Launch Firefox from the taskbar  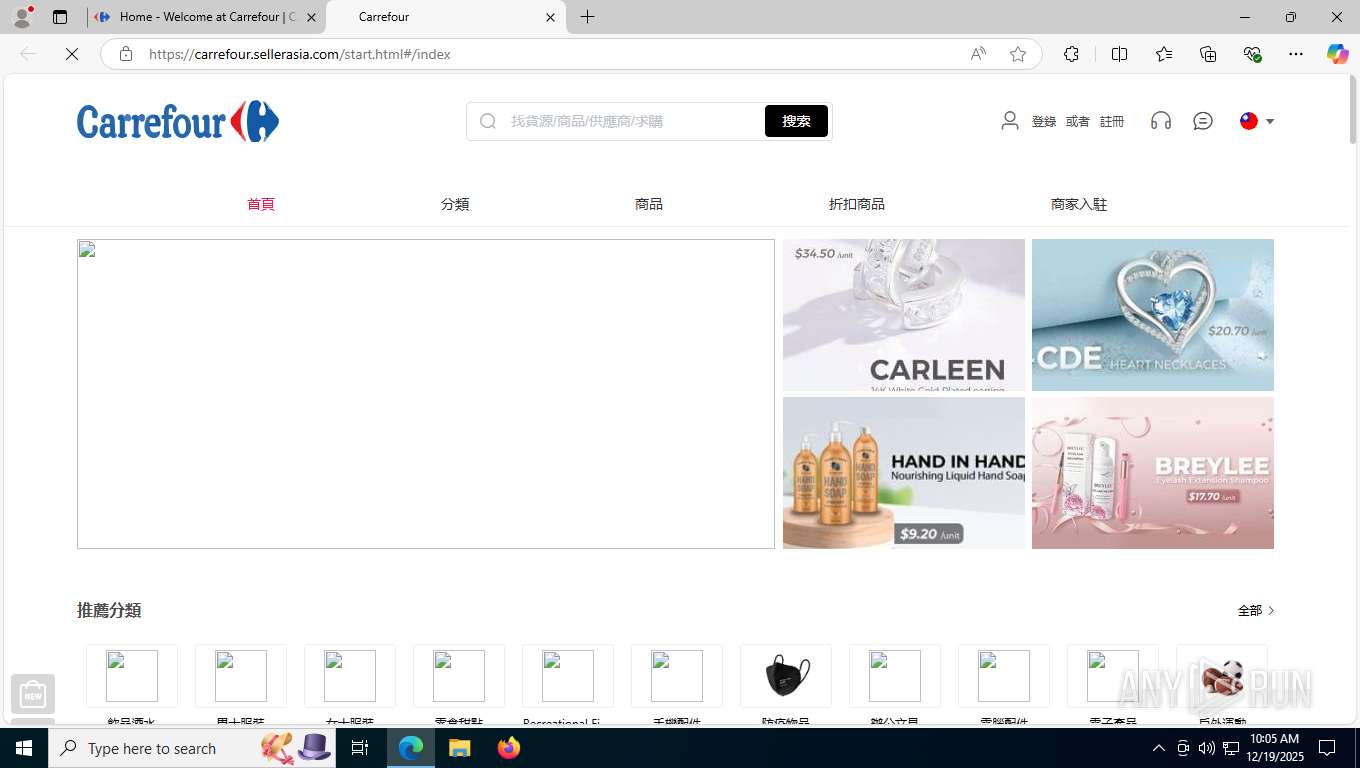(x=509, y=748)
